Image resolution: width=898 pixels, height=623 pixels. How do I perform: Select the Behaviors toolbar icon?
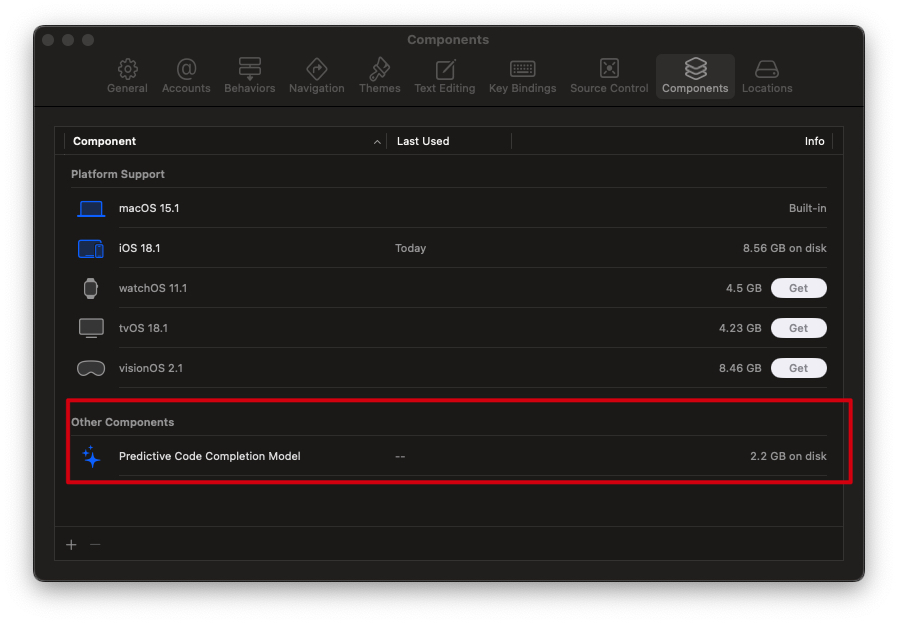[x=250, y=69]
